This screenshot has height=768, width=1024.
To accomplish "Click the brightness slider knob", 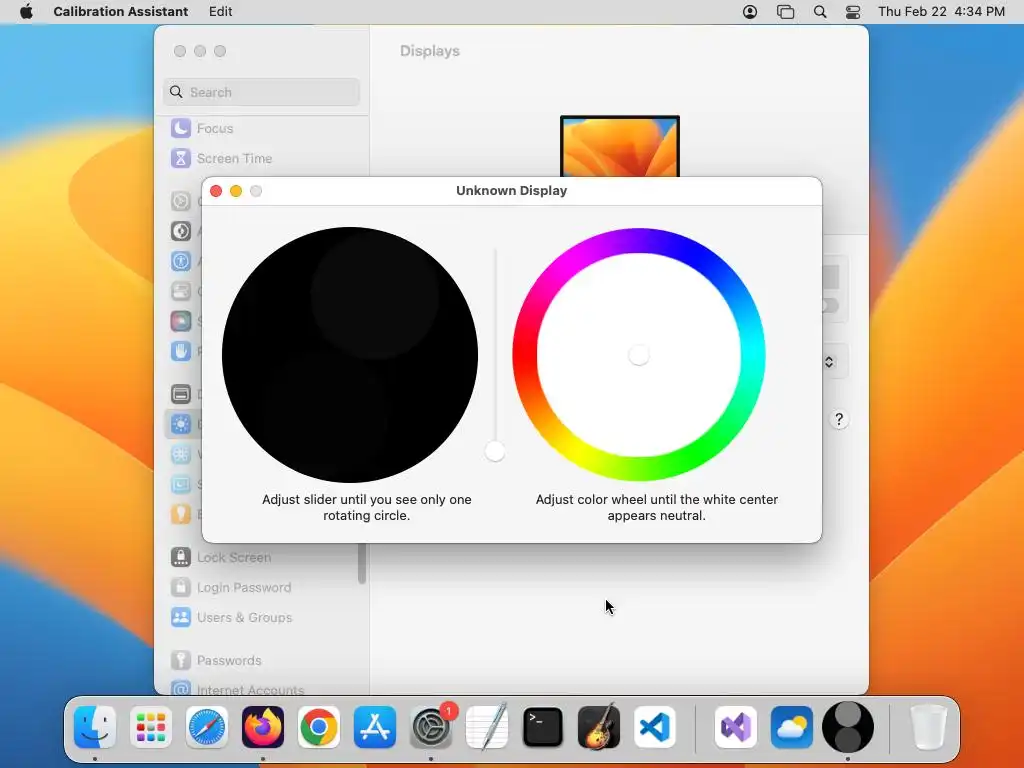I will [x=495, y=451].
